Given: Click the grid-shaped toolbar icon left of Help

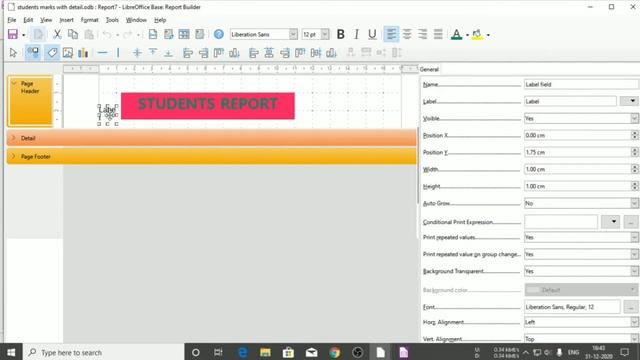Looking at the screenshot, I should click(184, 34).
